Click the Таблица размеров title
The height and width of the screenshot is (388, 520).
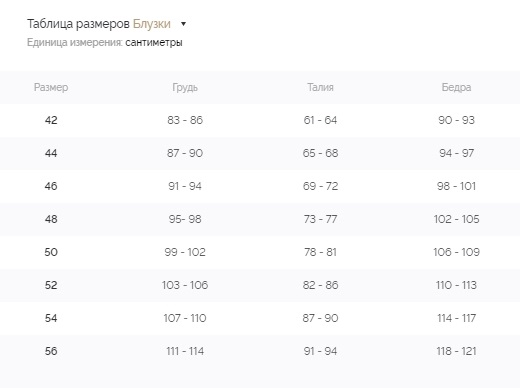pyautogui.click(x=78, y=24)
